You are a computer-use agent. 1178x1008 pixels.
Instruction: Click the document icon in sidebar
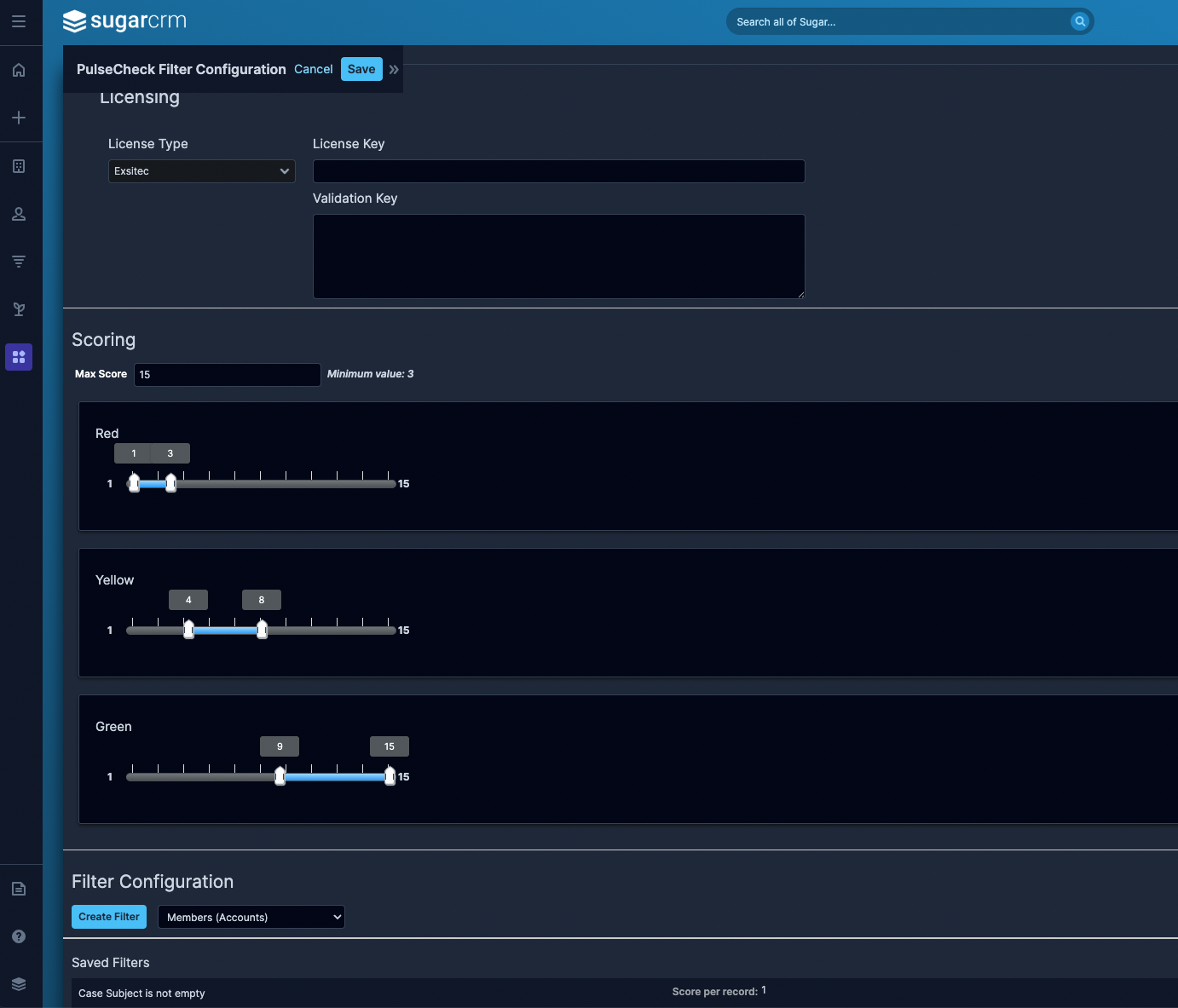pos(19,889)
